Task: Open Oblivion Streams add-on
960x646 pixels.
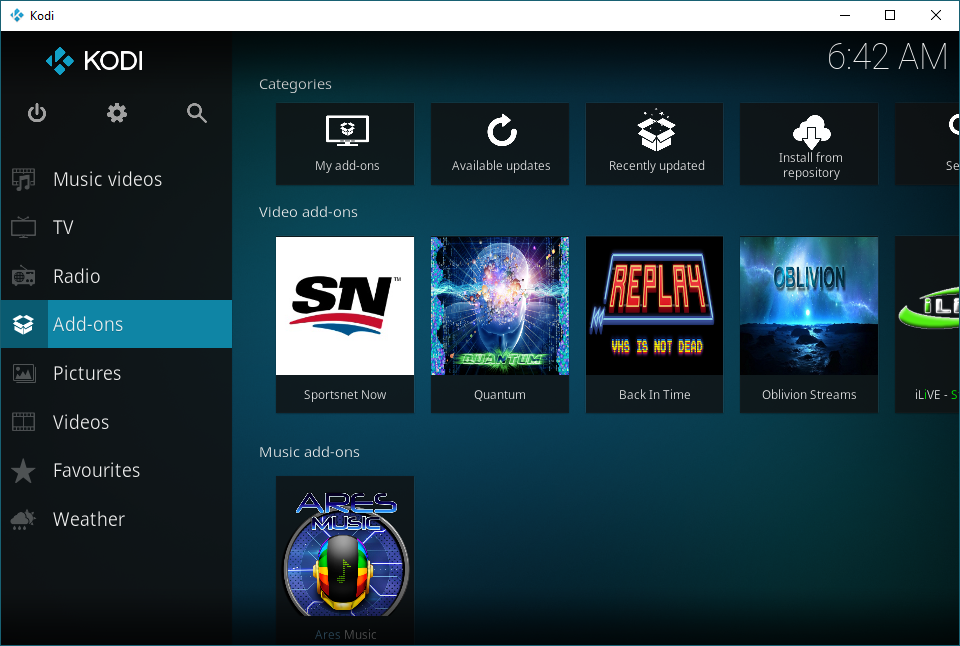Action: [809, 325]
